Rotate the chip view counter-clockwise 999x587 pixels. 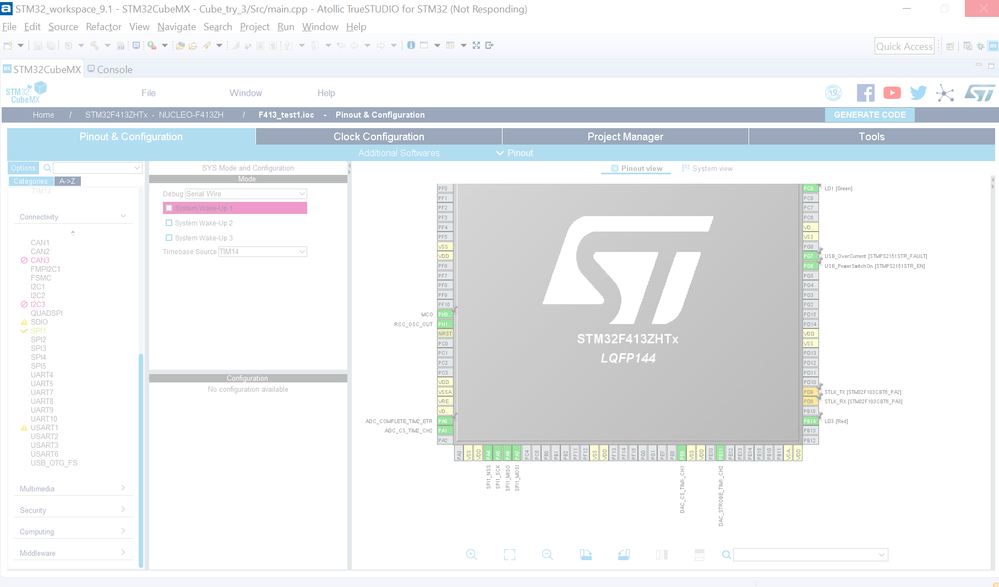(x=624, y=554)
